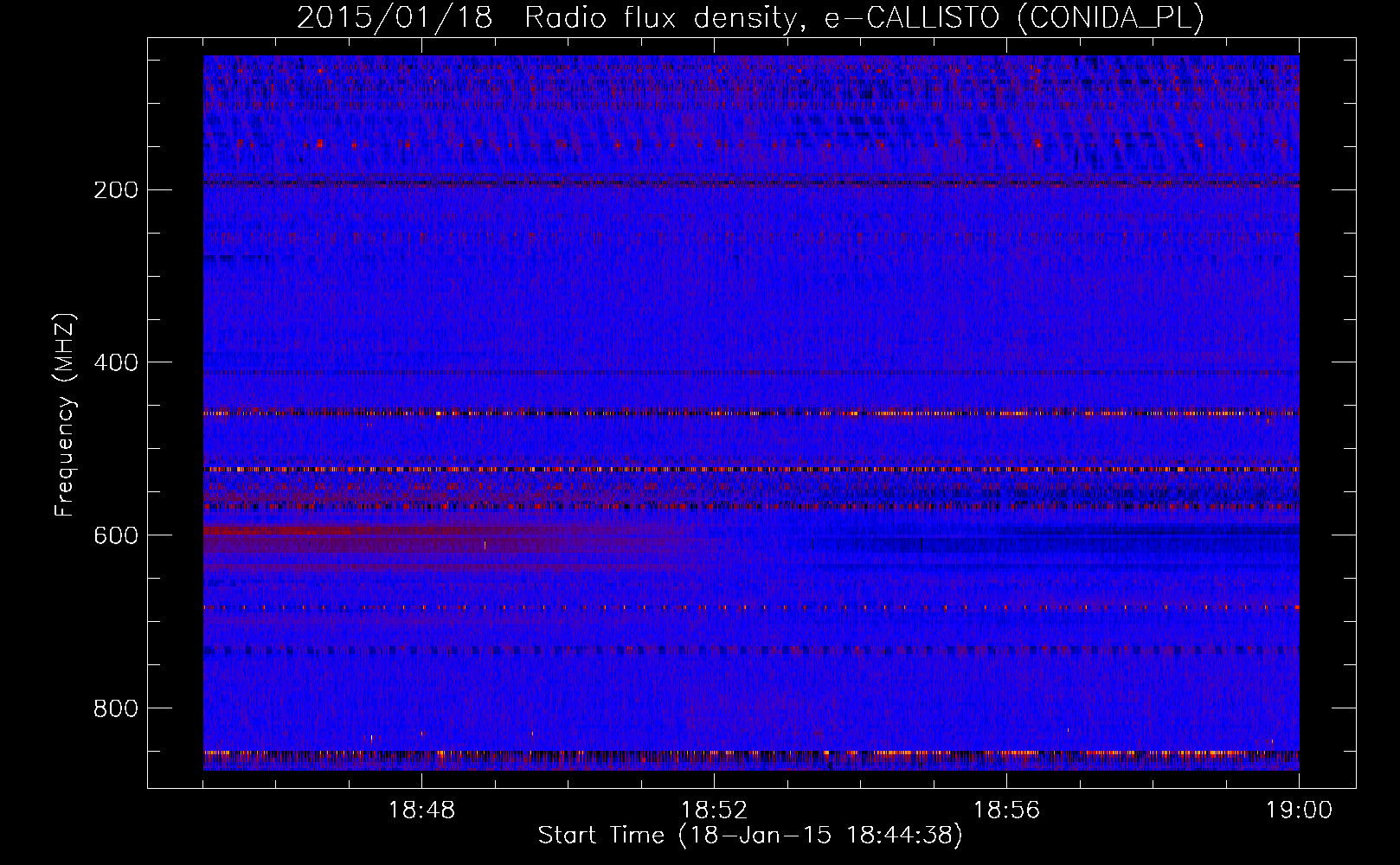The image size is (1400, 865).
Task: Select the 600 frequency tick label
Action: click(115, 536)
